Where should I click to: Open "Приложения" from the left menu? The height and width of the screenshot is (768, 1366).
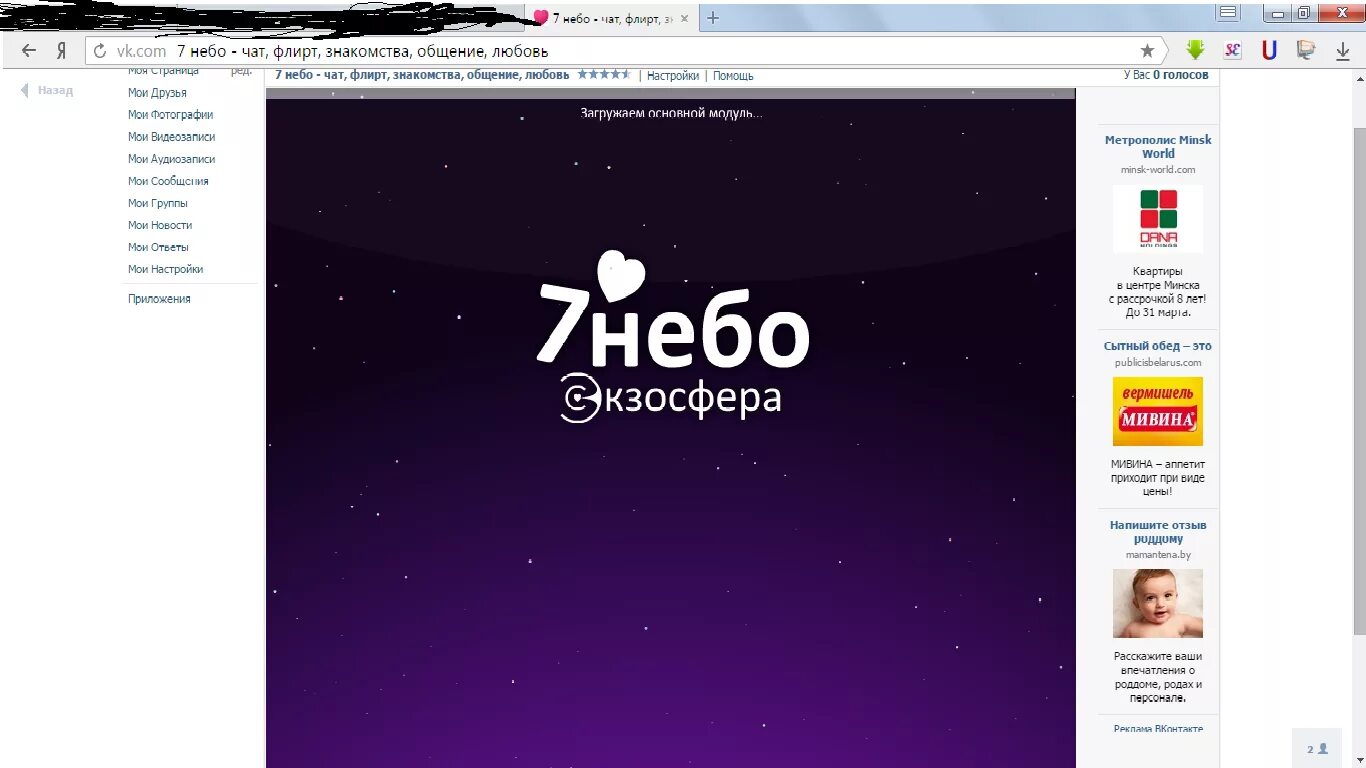158,297
